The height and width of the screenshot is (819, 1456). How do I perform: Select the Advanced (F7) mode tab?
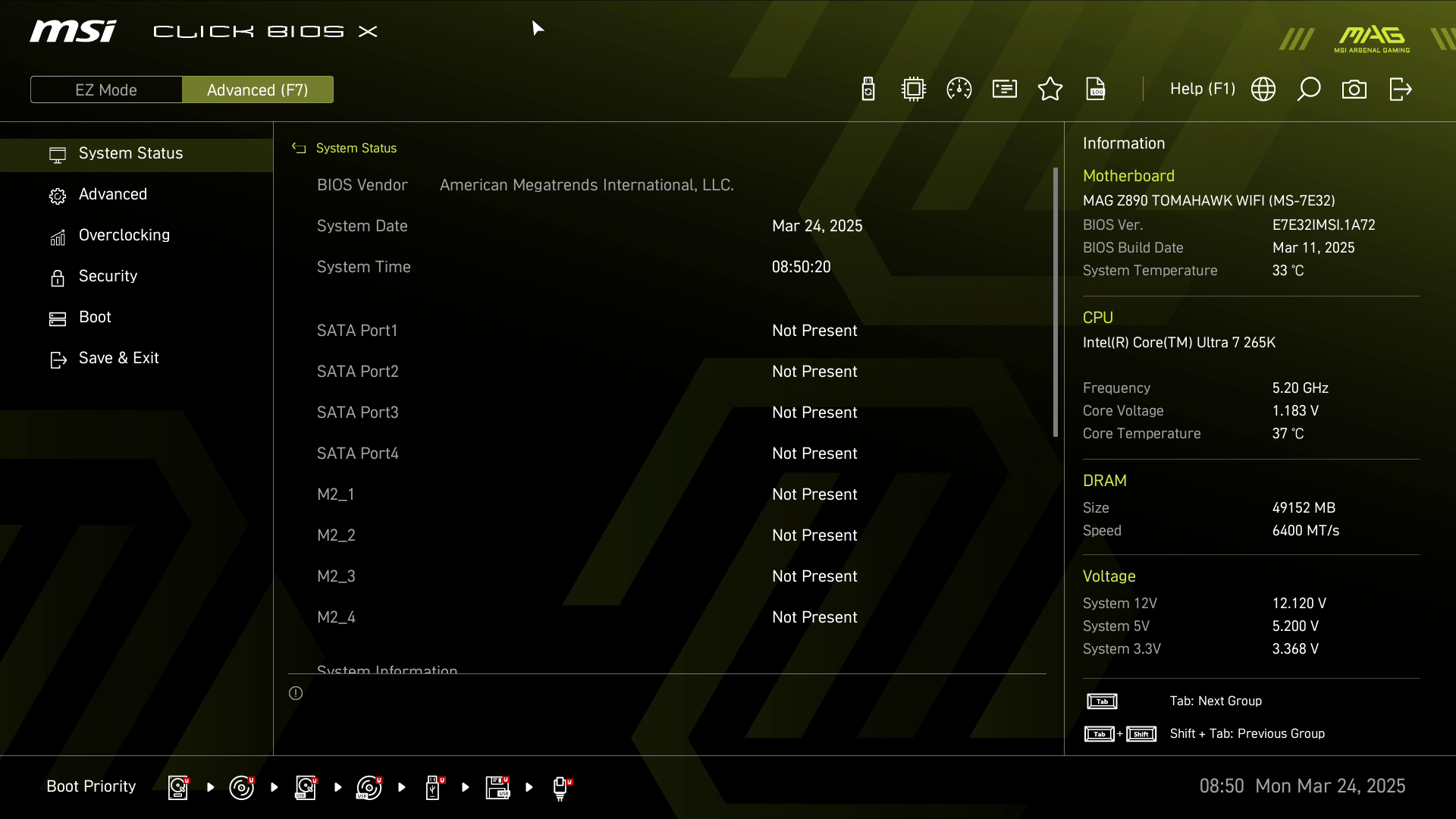[x=258, y=89]
